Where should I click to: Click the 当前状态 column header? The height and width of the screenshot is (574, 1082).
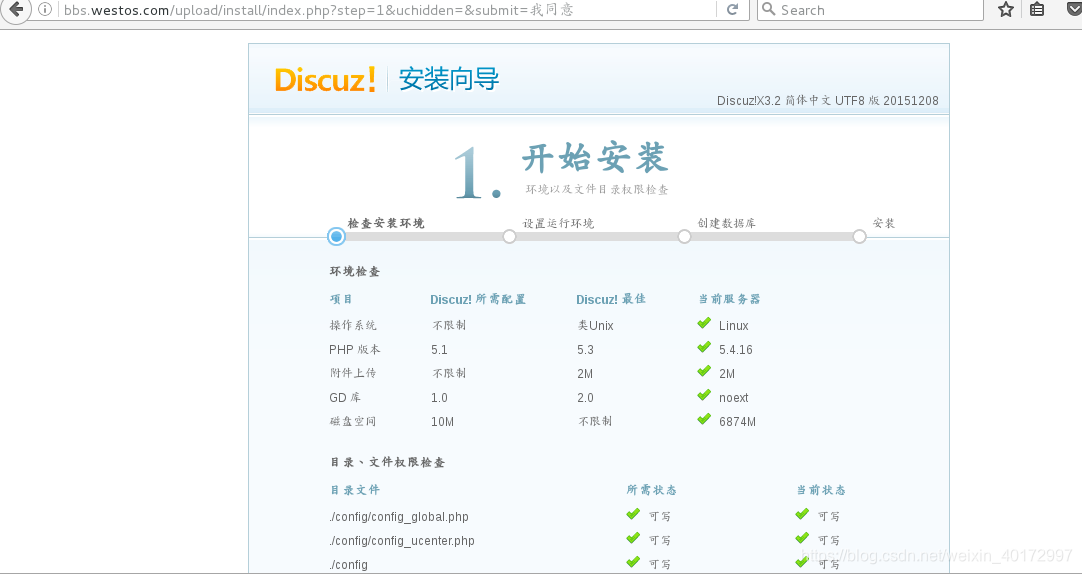pyautogui.click(x=820, y=490)
